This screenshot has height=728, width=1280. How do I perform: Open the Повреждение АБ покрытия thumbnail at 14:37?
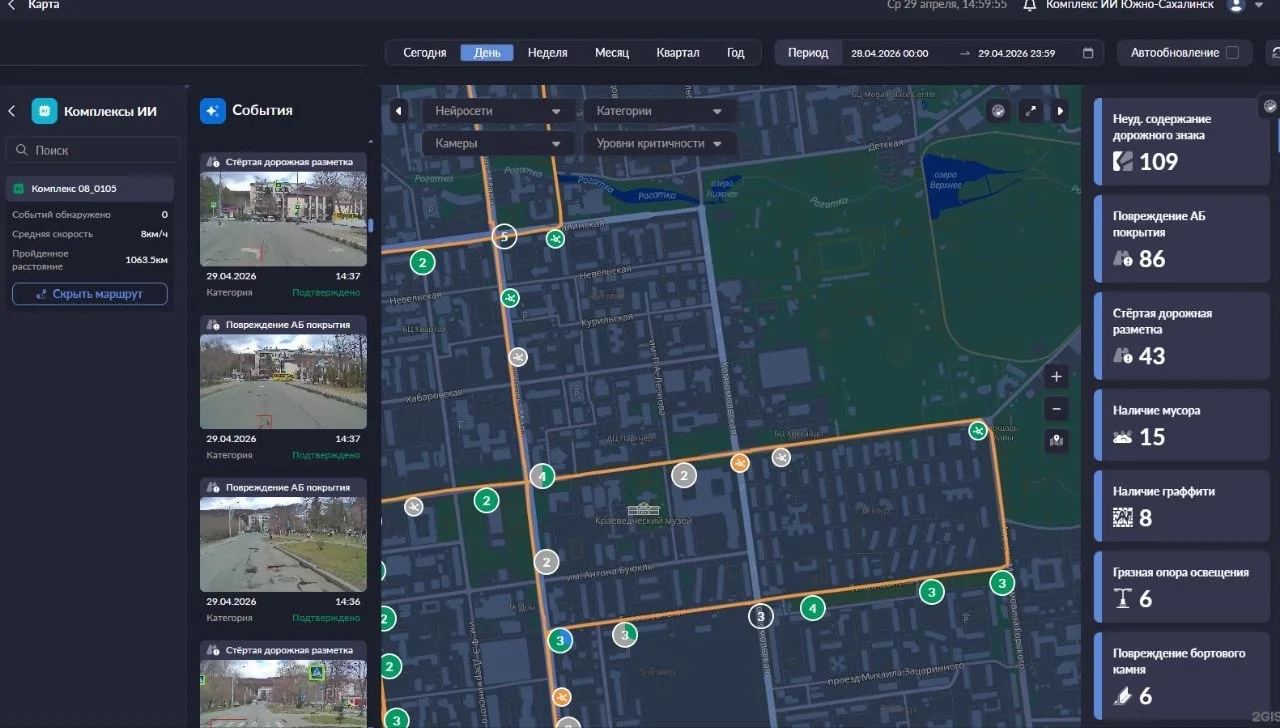pyautogui.click(x=283, y=381)
